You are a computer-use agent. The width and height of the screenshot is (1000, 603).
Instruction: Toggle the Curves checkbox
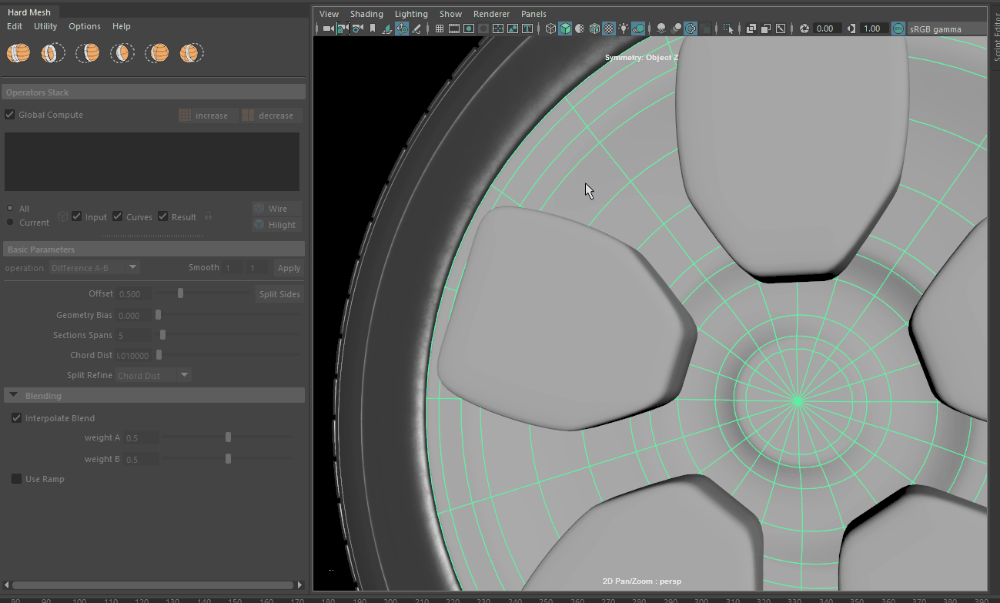point(117,217)
